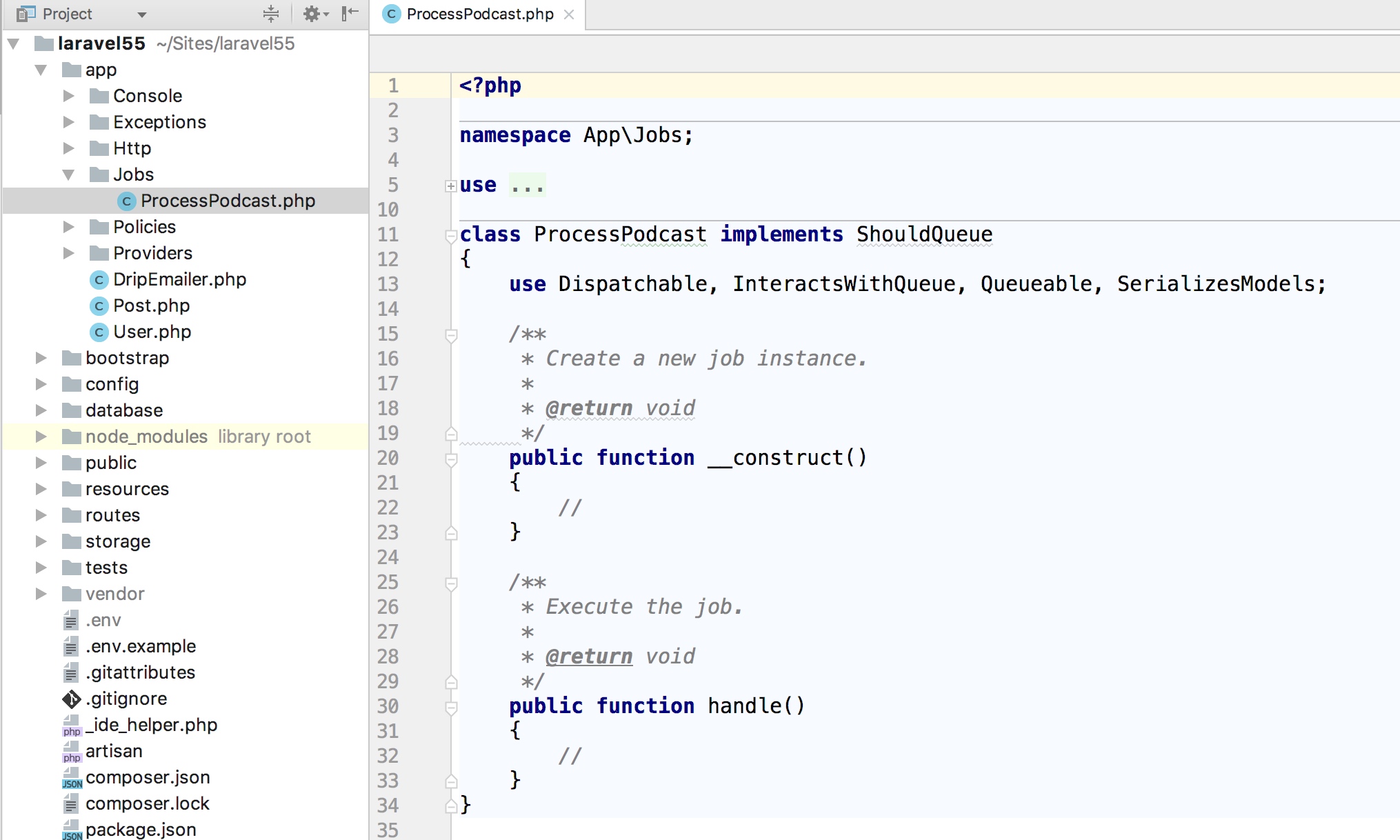Expand the Providers folder
Screen dimensions: 1400x840
click(68, 253)
